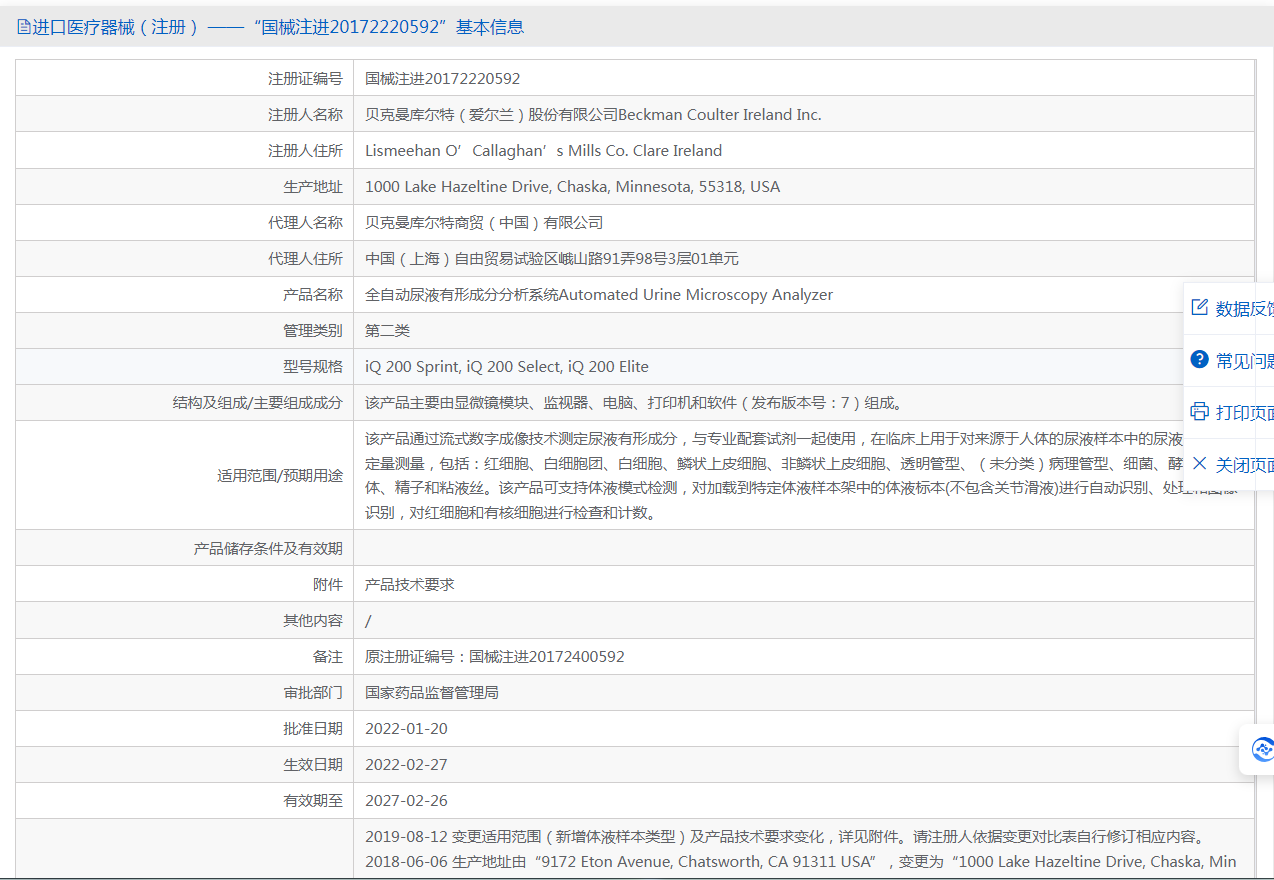Viewport: 1274px width, 880px height.
Task: Click the 注册证编号 field label
Action: point(305,78)
